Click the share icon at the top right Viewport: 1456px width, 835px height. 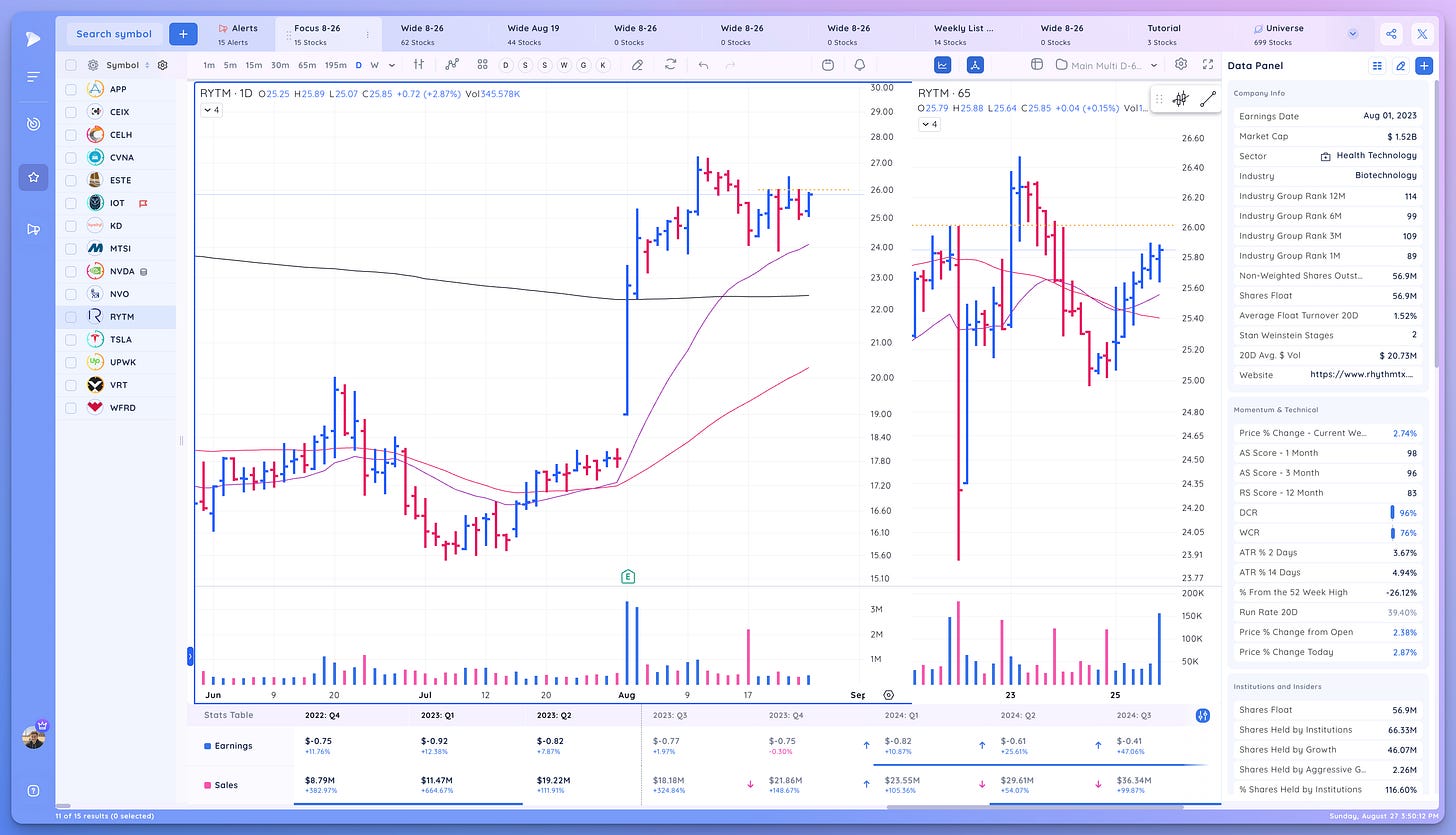click(1391, 34)
